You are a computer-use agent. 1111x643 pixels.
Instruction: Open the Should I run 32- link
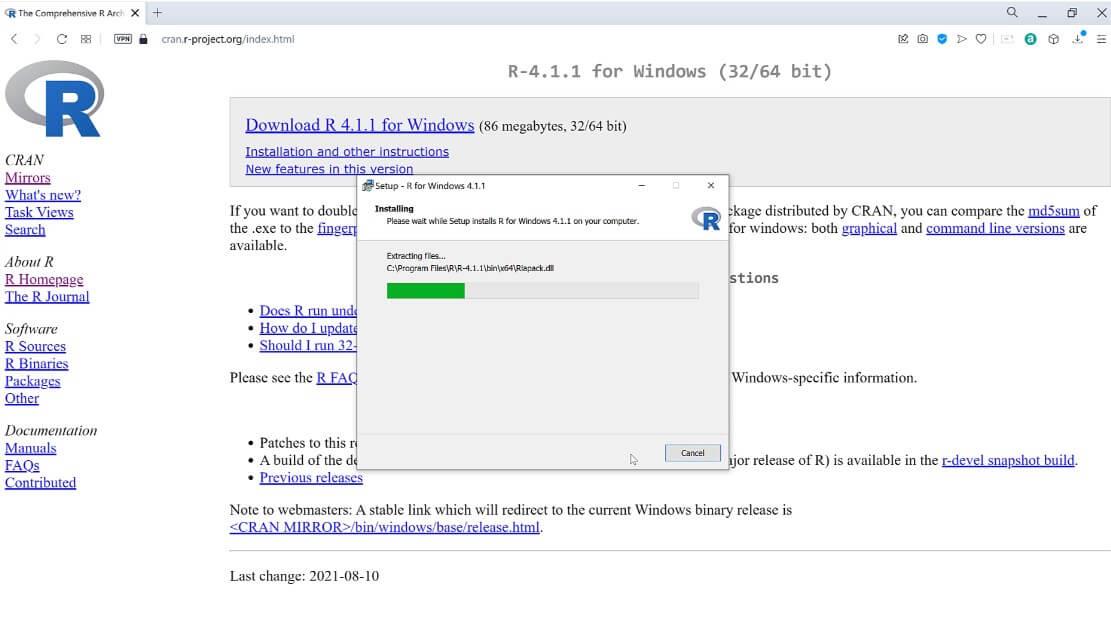[x=308, y=345]
